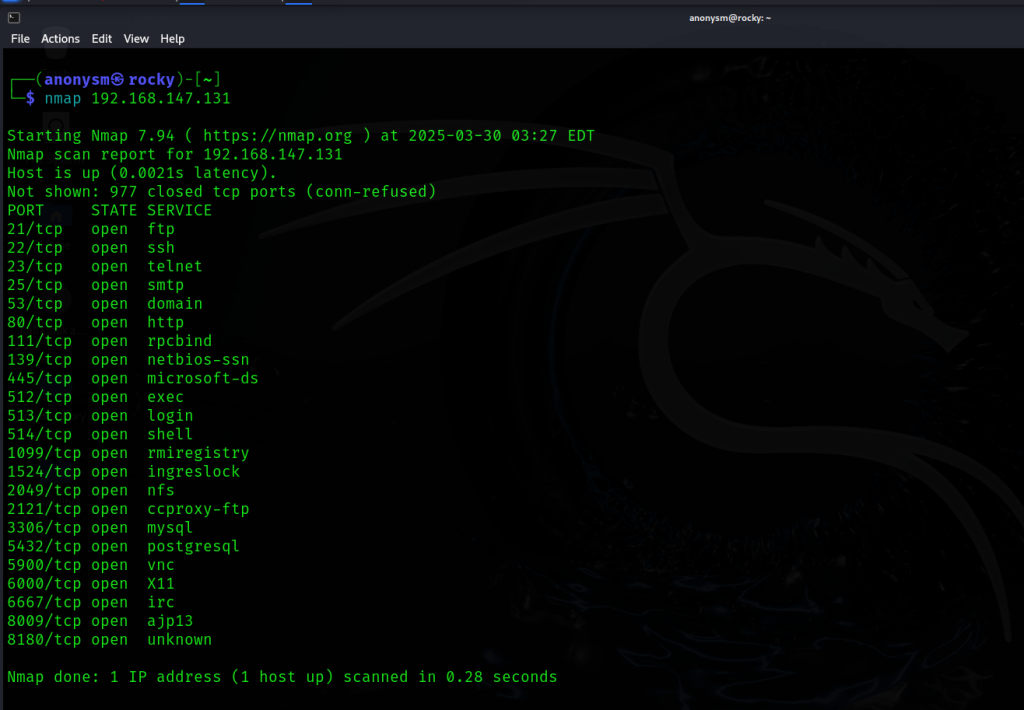This screenshot has width=1024, height=710.
Task: Click the 1099/tcp port entry
Action: click(x=44, y=453)
